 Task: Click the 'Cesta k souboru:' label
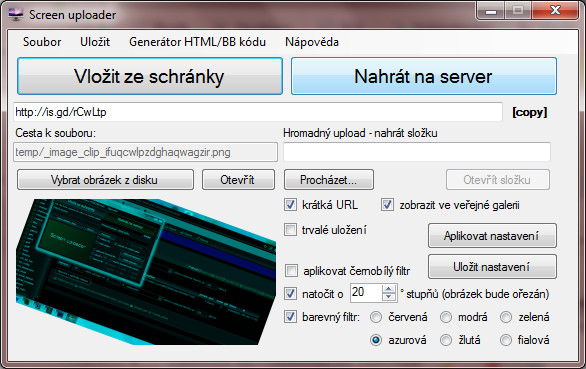56,133
